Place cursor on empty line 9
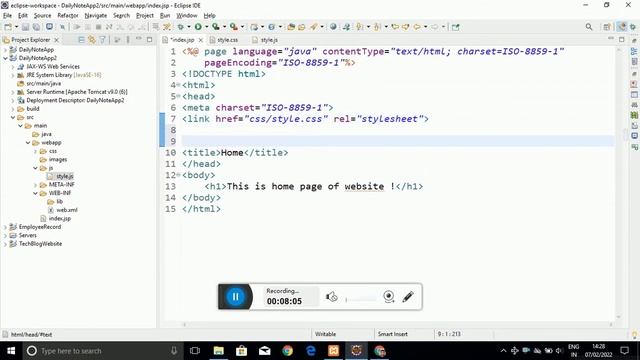The height and width of the screenshot is (360, 640). pyautogui.click(x=398, y=141)
